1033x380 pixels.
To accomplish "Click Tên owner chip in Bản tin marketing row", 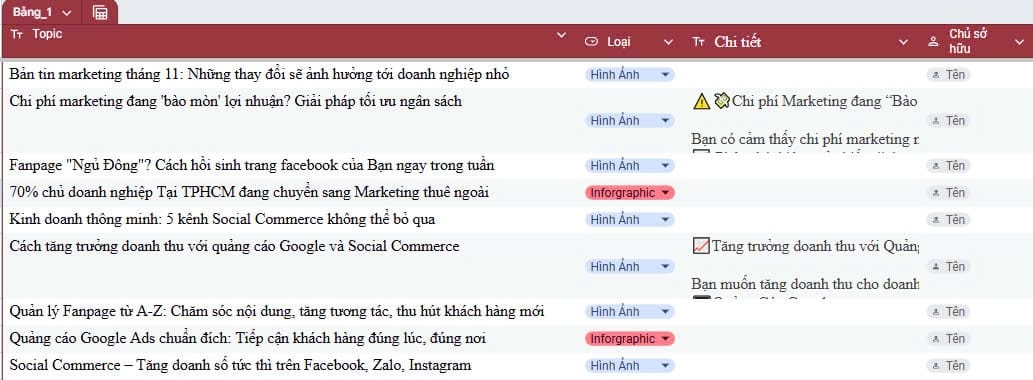I will (x=948, y=75).
